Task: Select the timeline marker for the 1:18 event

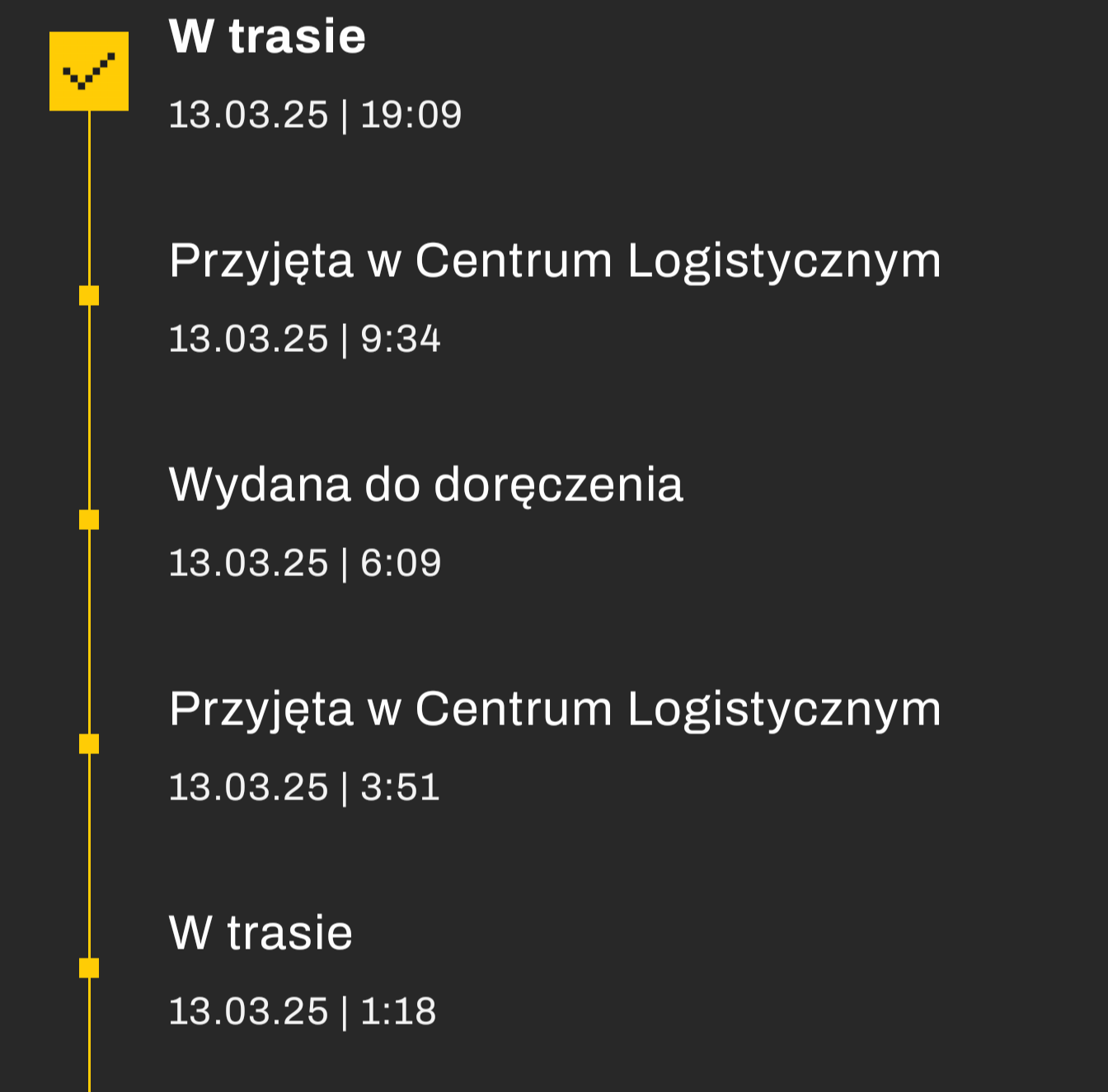Action: (89, 968)
